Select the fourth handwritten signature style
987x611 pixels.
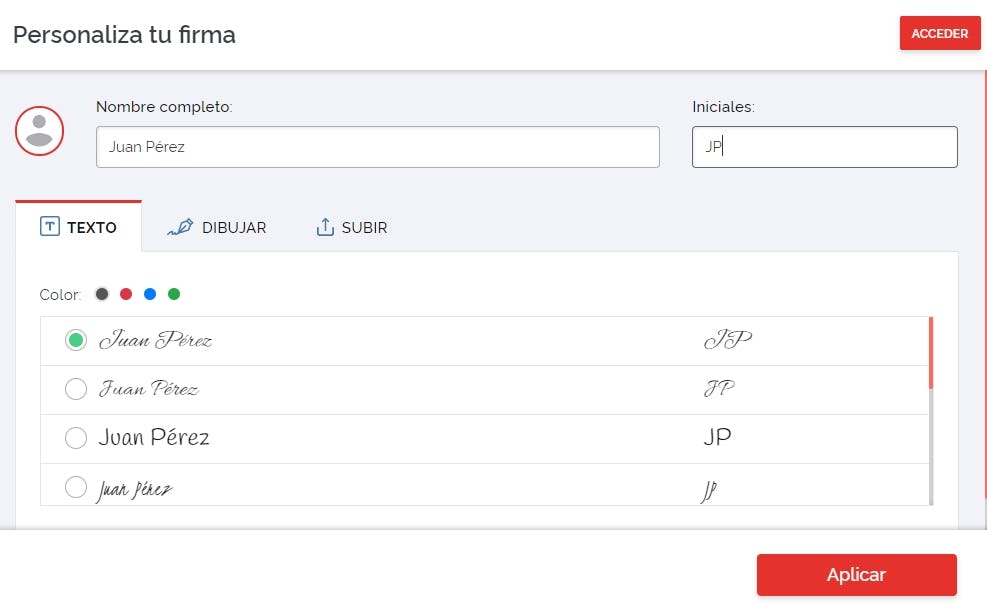click(75, 487)
